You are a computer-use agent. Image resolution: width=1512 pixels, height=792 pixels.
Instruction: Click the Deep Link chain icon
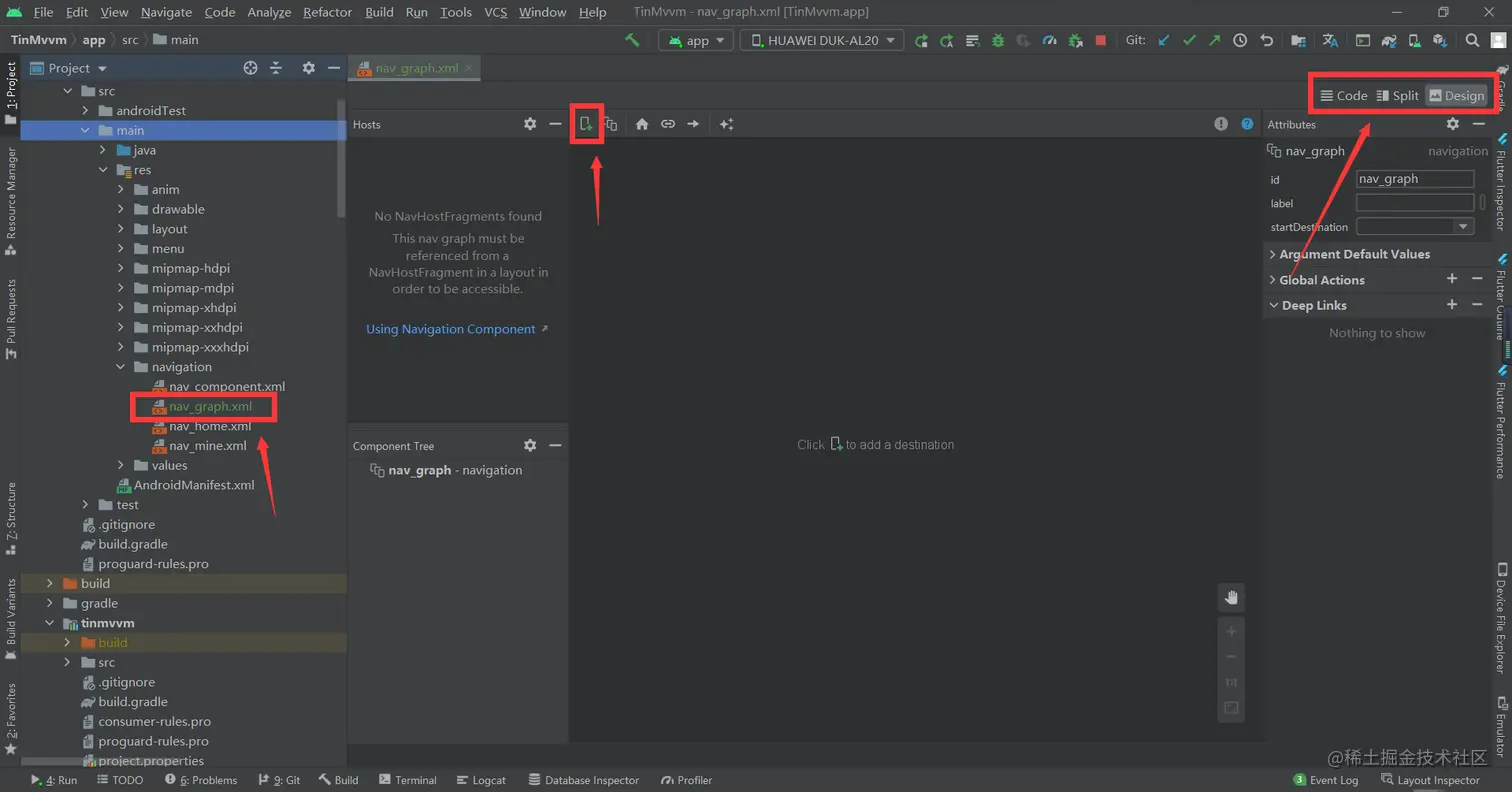pyautogui.click(x=667, y=124)
